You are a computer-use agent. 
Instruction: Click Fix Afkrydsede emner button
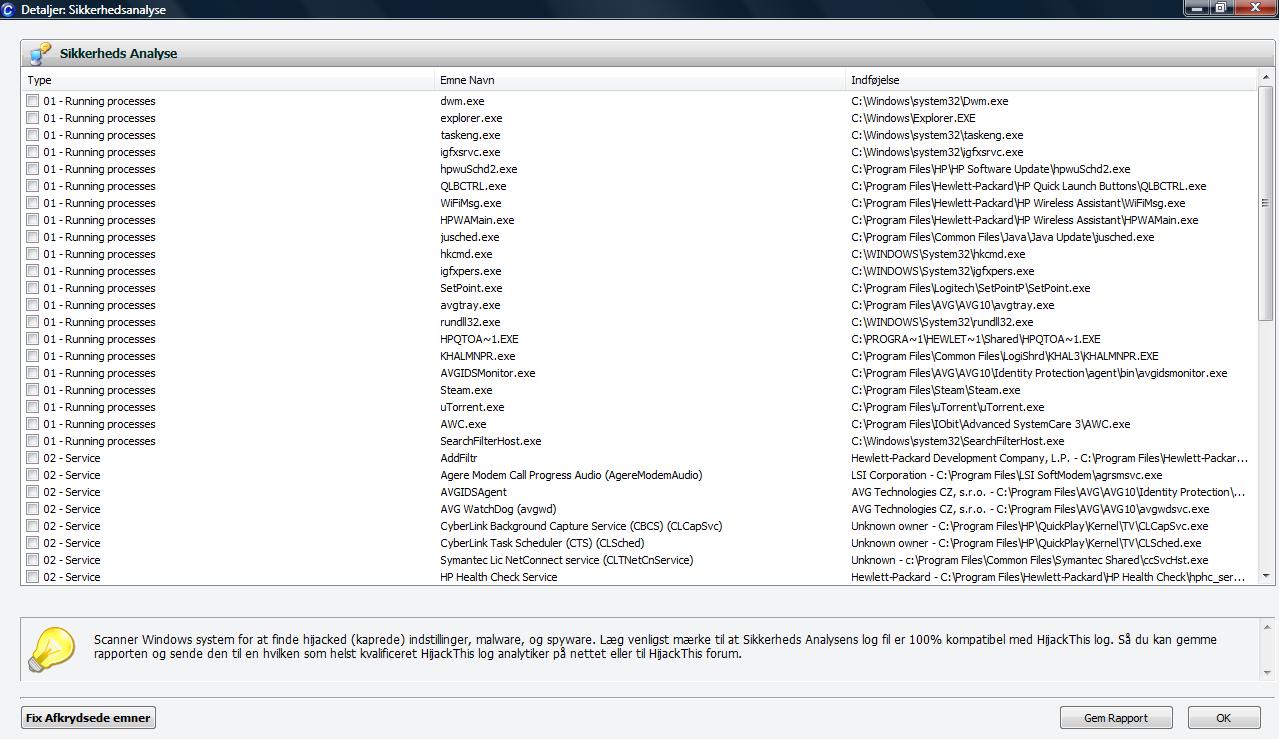tap(88, 718)
